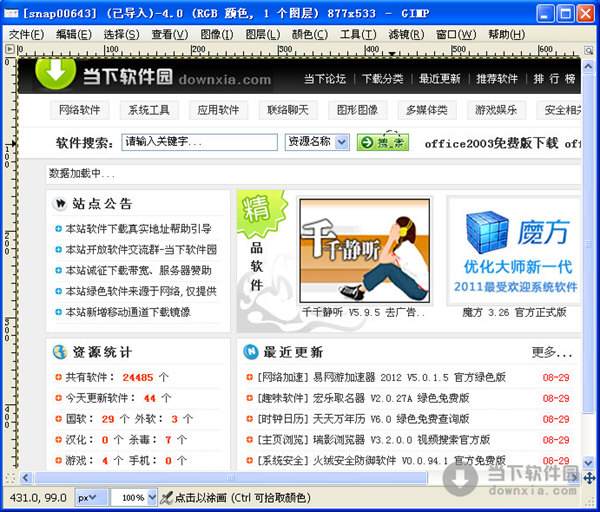Click the 更多... link
The image size is (600, 512).
(x=552, y=352)
